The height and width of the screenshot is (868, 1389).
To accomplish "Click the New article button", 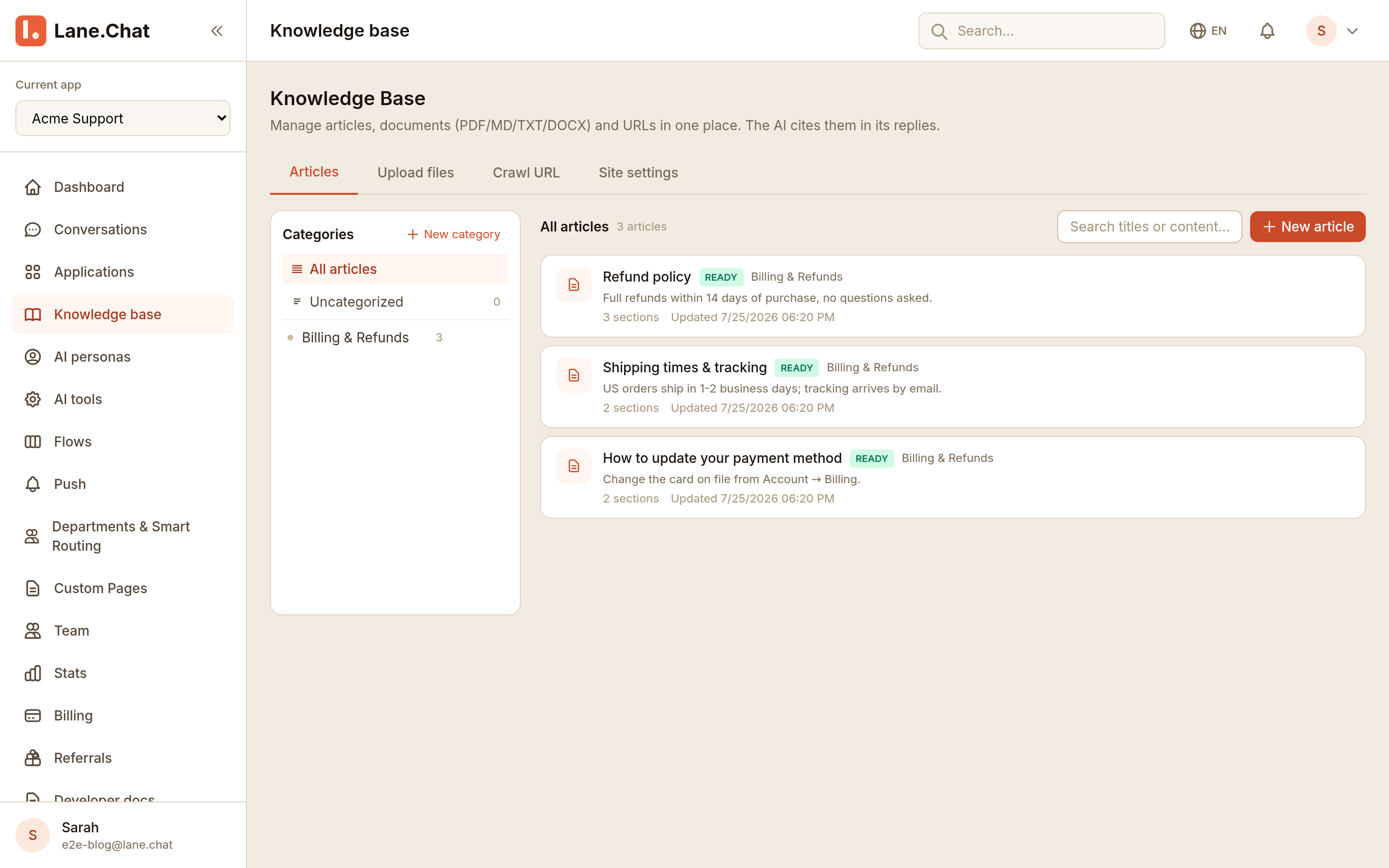I will [1307, 227].
